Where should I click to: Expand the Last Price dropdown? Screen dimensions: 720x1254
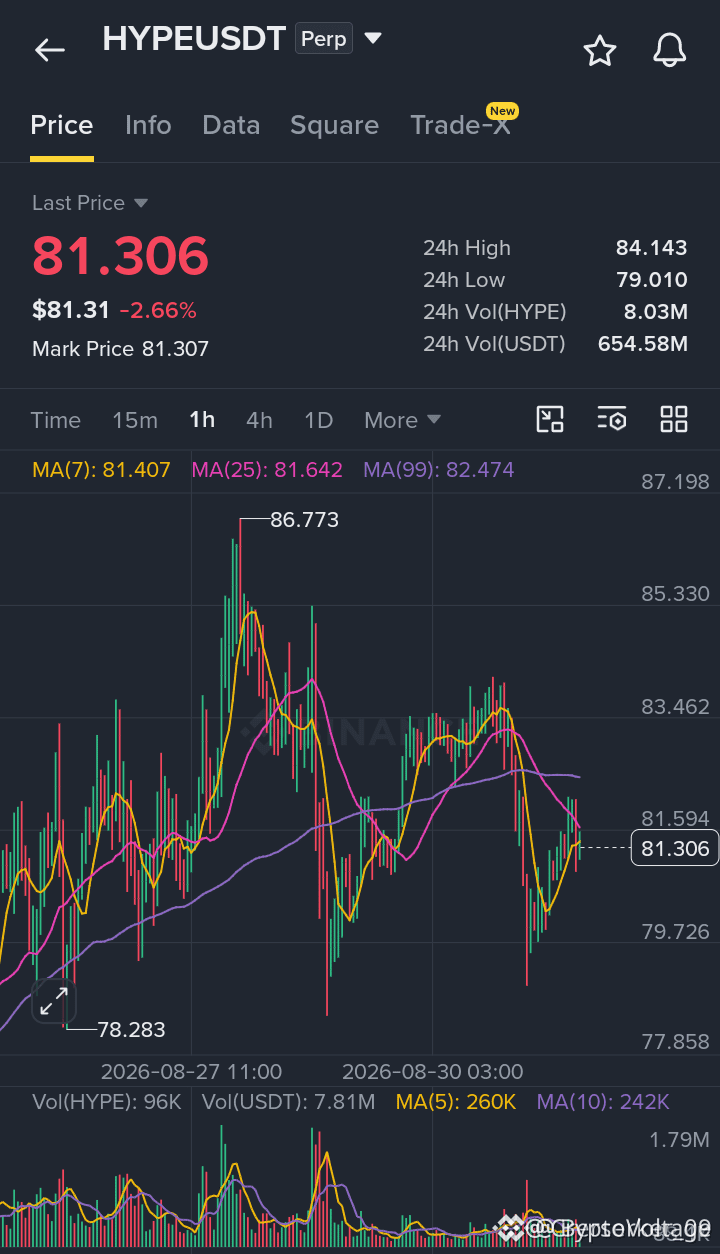click(x=90, y=203)
